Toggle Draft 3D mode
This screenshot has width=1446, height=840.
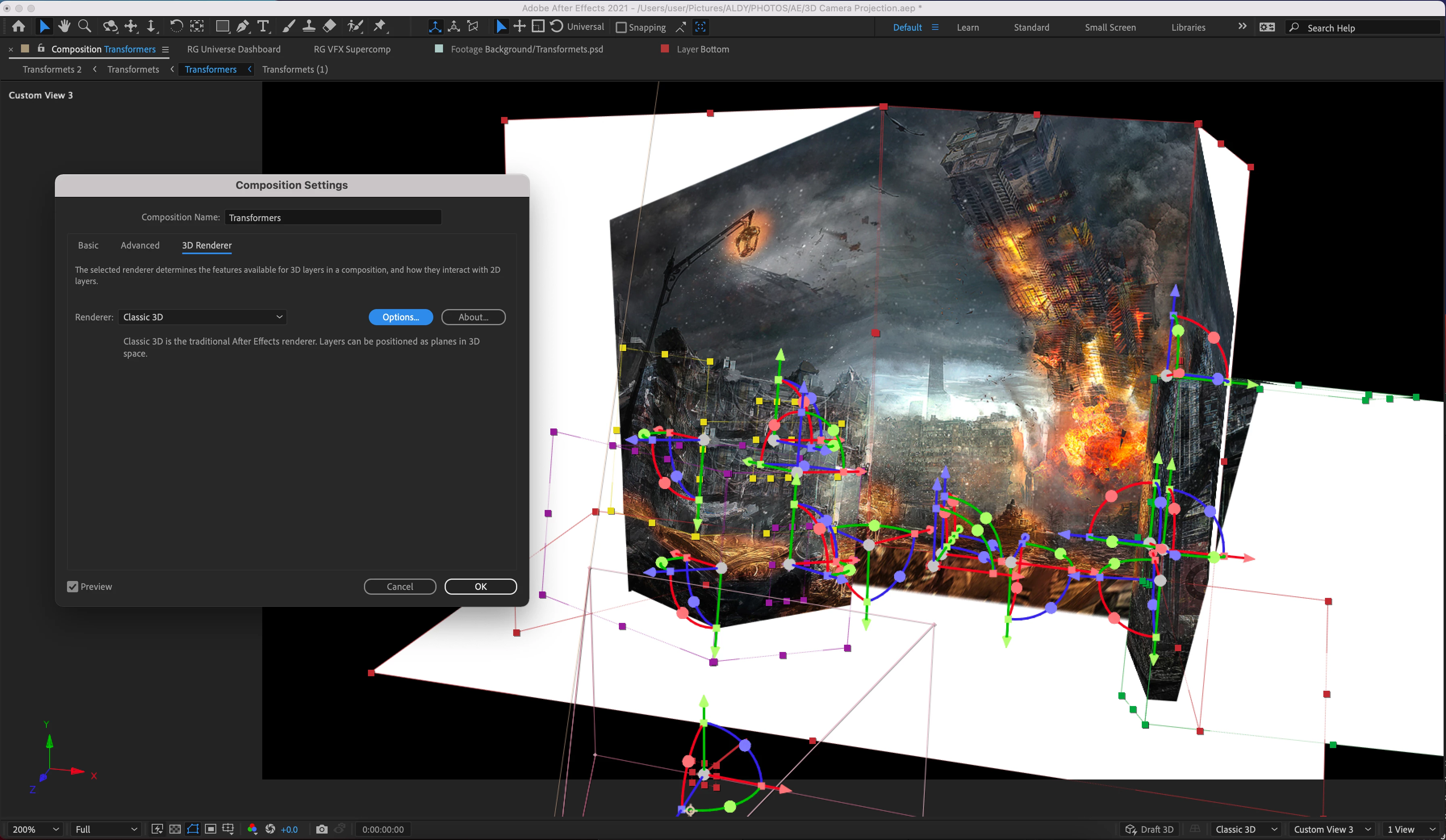click(1149, 829)
